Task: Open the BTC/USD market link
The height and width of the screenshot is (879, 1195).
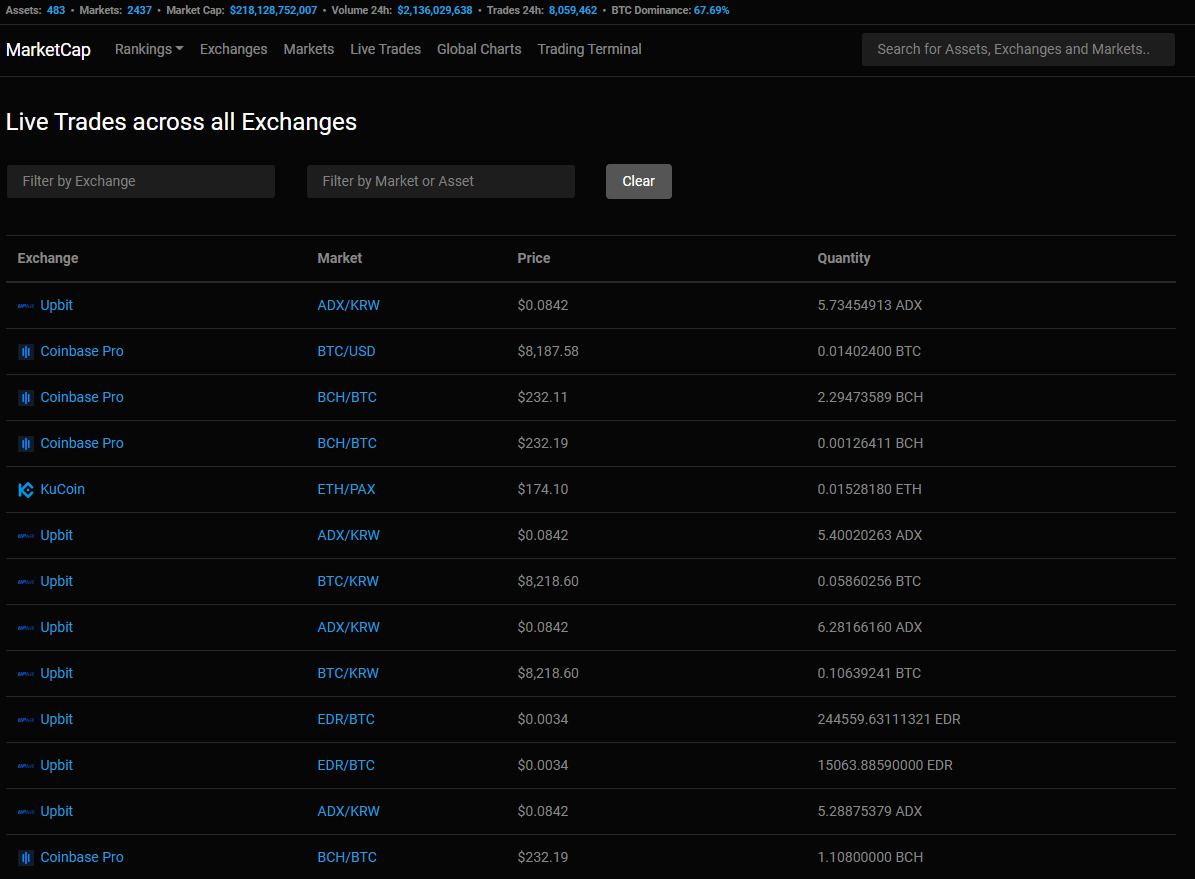Action: click(x=346, y=351)
